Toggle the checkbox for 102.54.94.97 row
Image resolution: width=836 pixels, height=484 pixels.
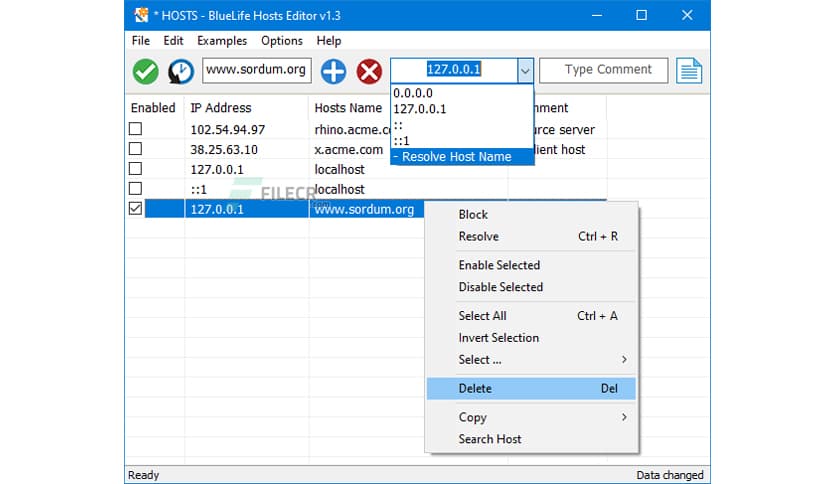[135, 128]
